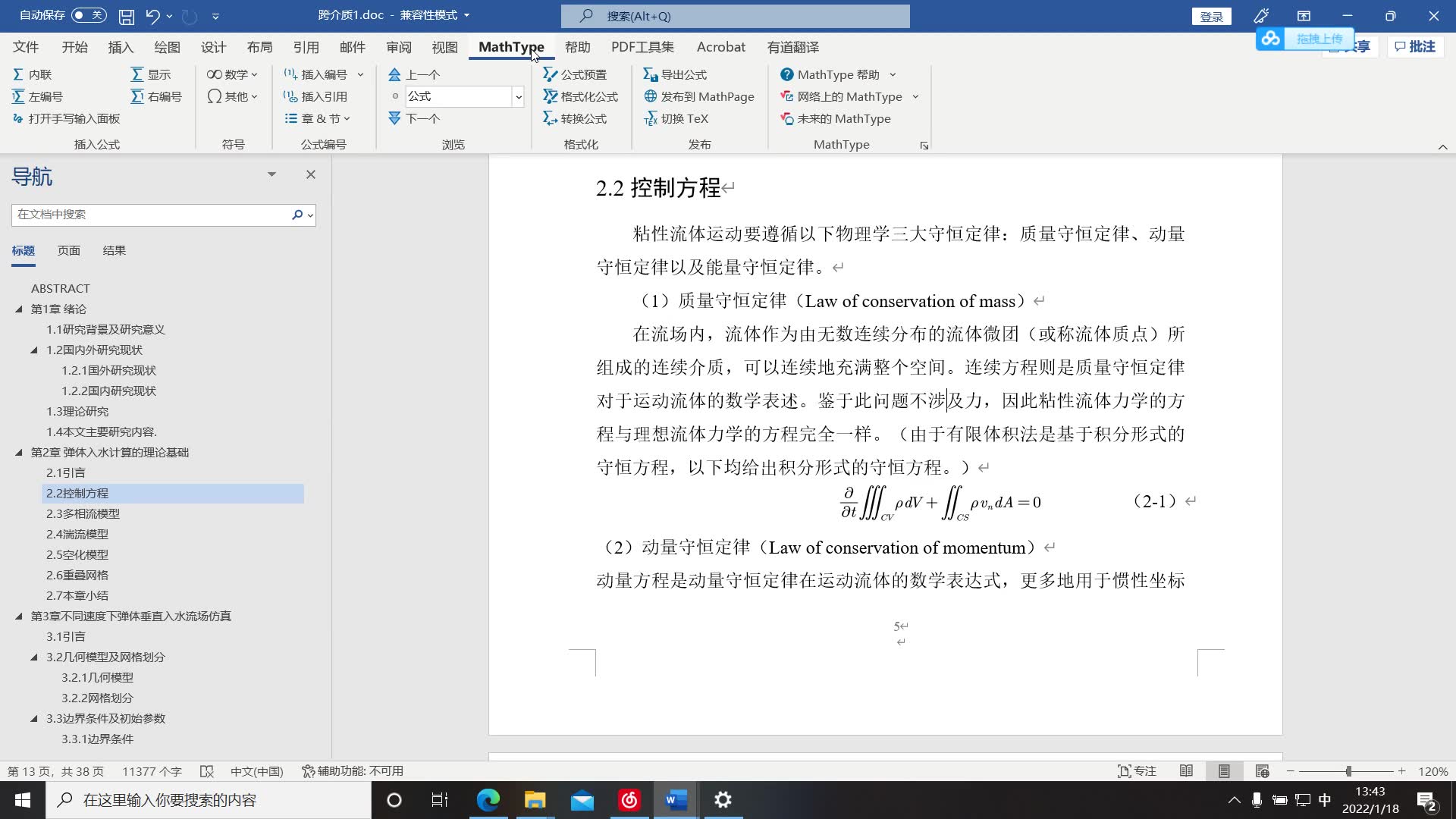Screen dimensions: 1456x819
Task: Publish to MathPage (发布到 MathPage)
Action: 699,96
